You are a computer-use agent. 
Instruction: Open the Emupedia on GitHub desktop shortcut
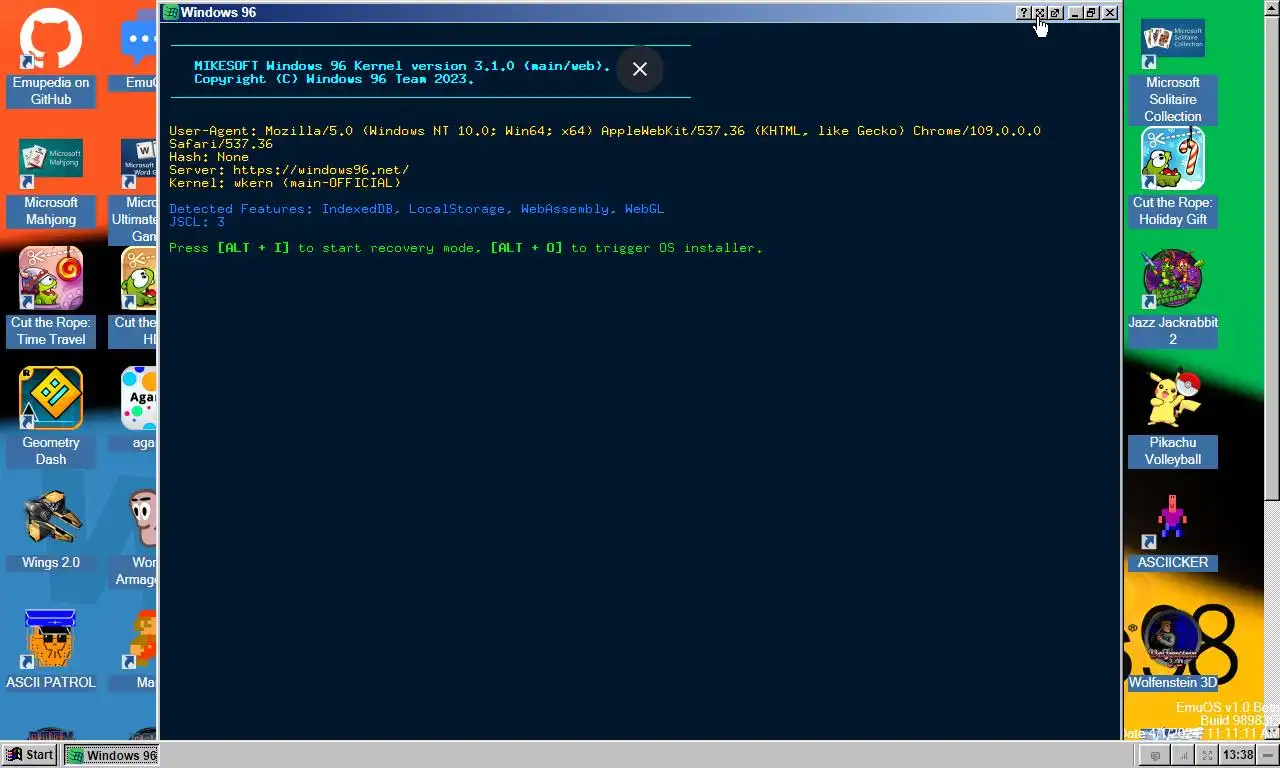pyautogui.click(x=50, y=56)
